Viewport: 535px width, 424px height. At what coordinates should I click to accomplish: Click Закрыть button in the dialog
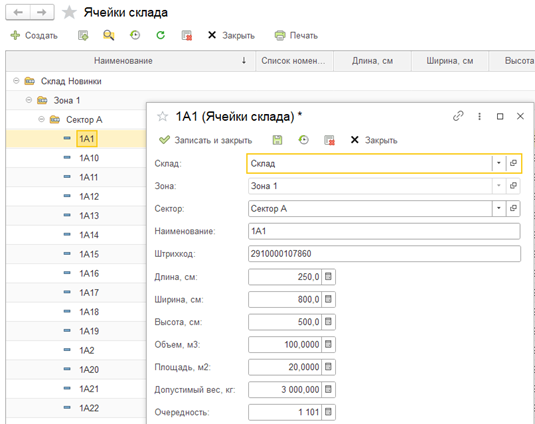click(x=374, y=140)
